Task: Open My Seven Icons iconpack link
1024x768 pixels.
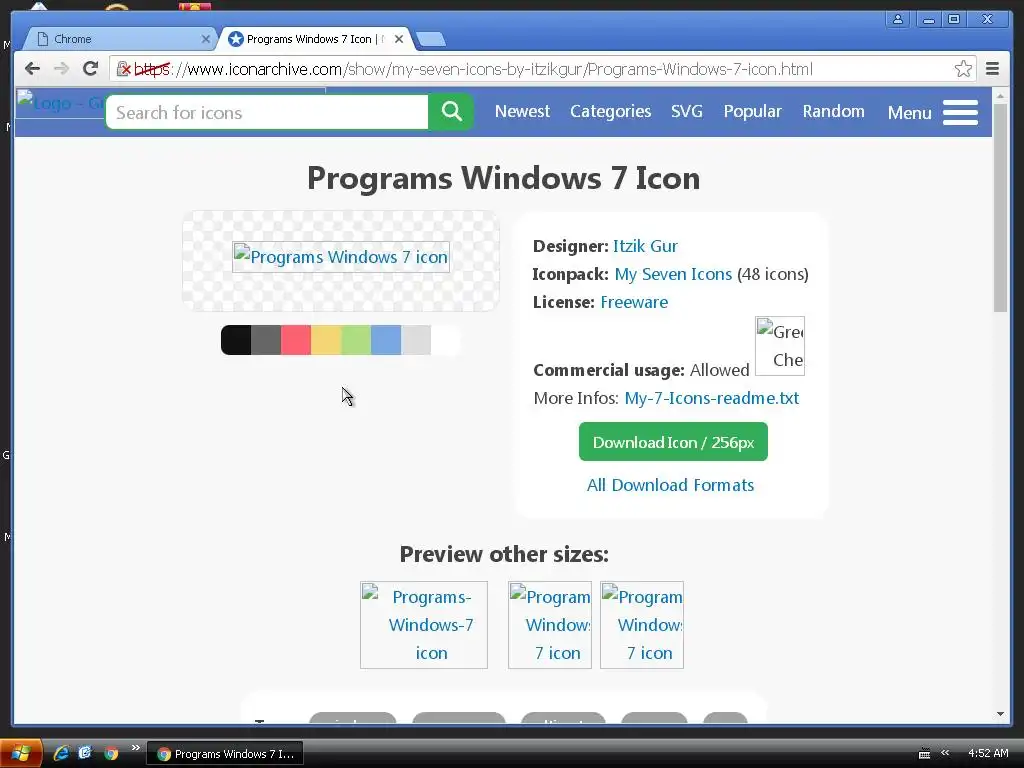Action: point(673,274)
